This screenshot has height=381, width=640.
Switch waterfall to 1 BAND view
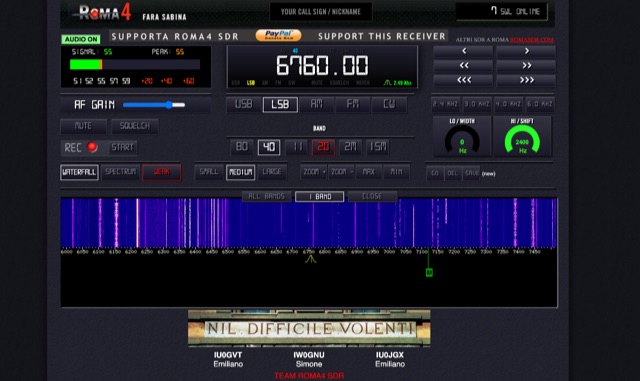coord(320,196)
